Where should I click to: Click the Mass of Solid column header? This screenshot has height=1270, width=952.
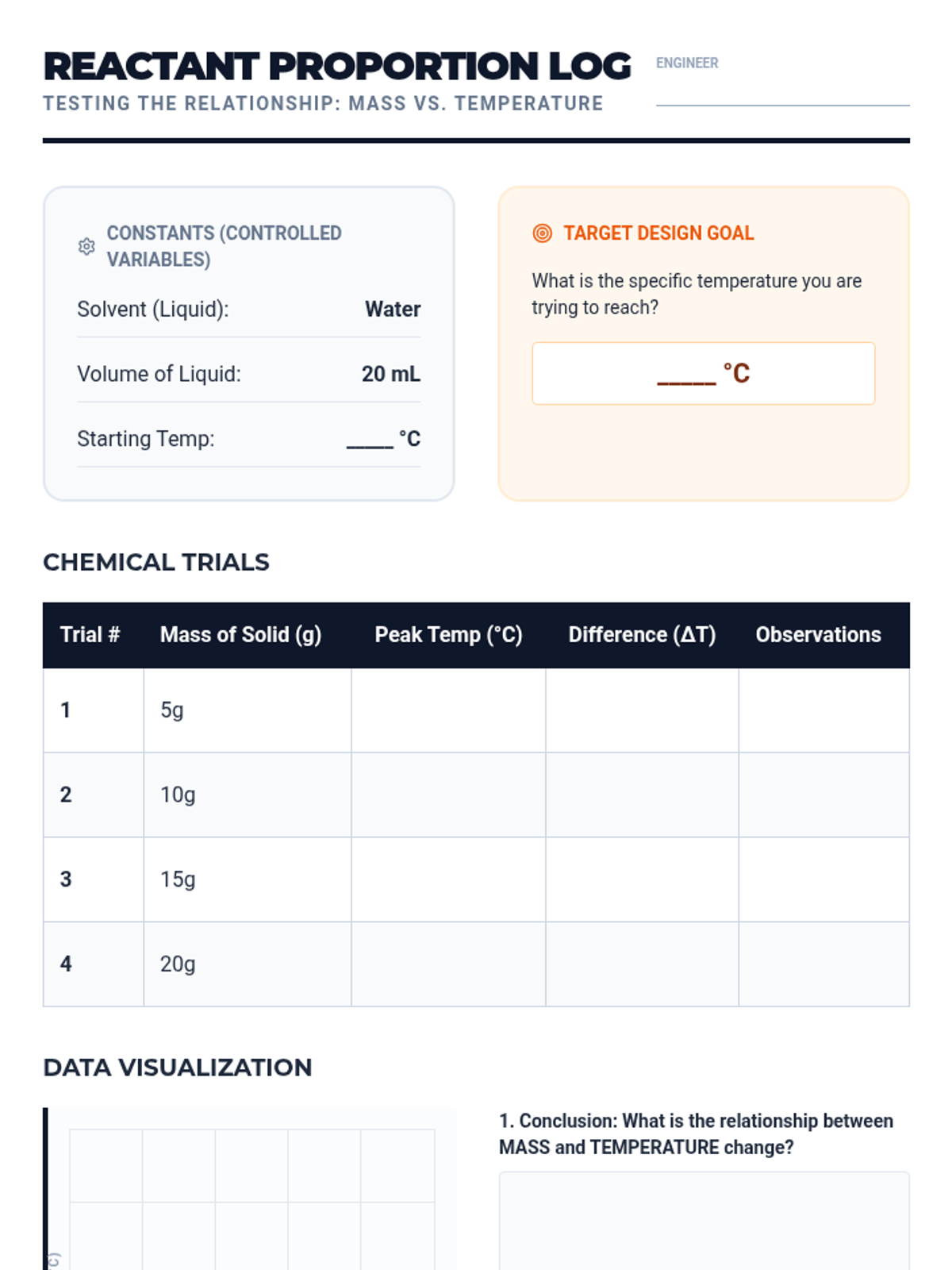240,635
